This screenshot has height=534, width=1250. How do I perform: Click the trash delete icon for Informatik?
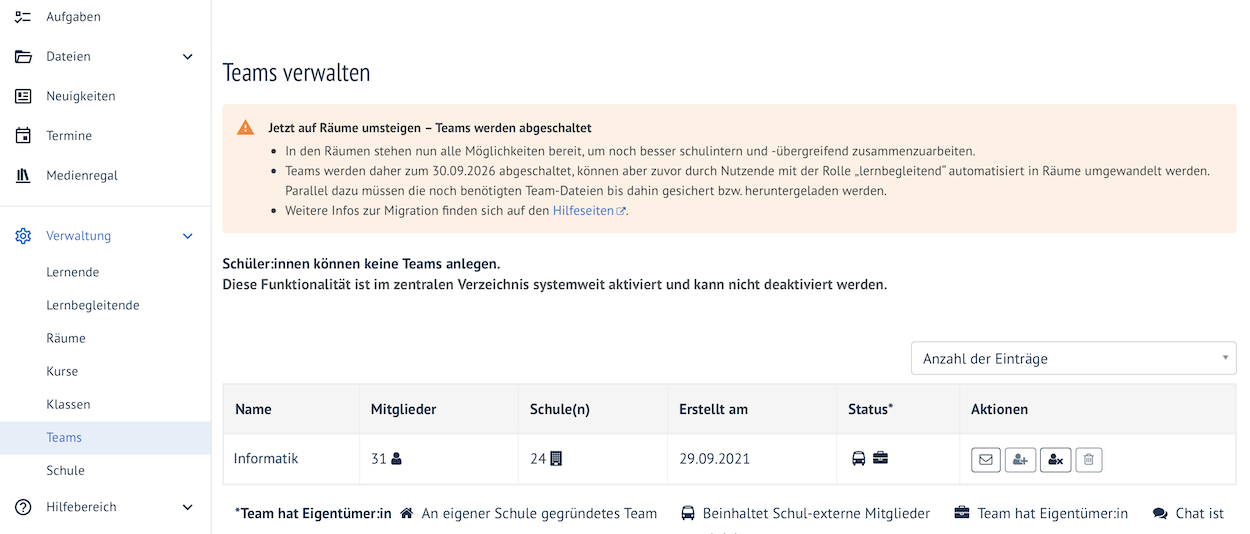point(1089,460)
